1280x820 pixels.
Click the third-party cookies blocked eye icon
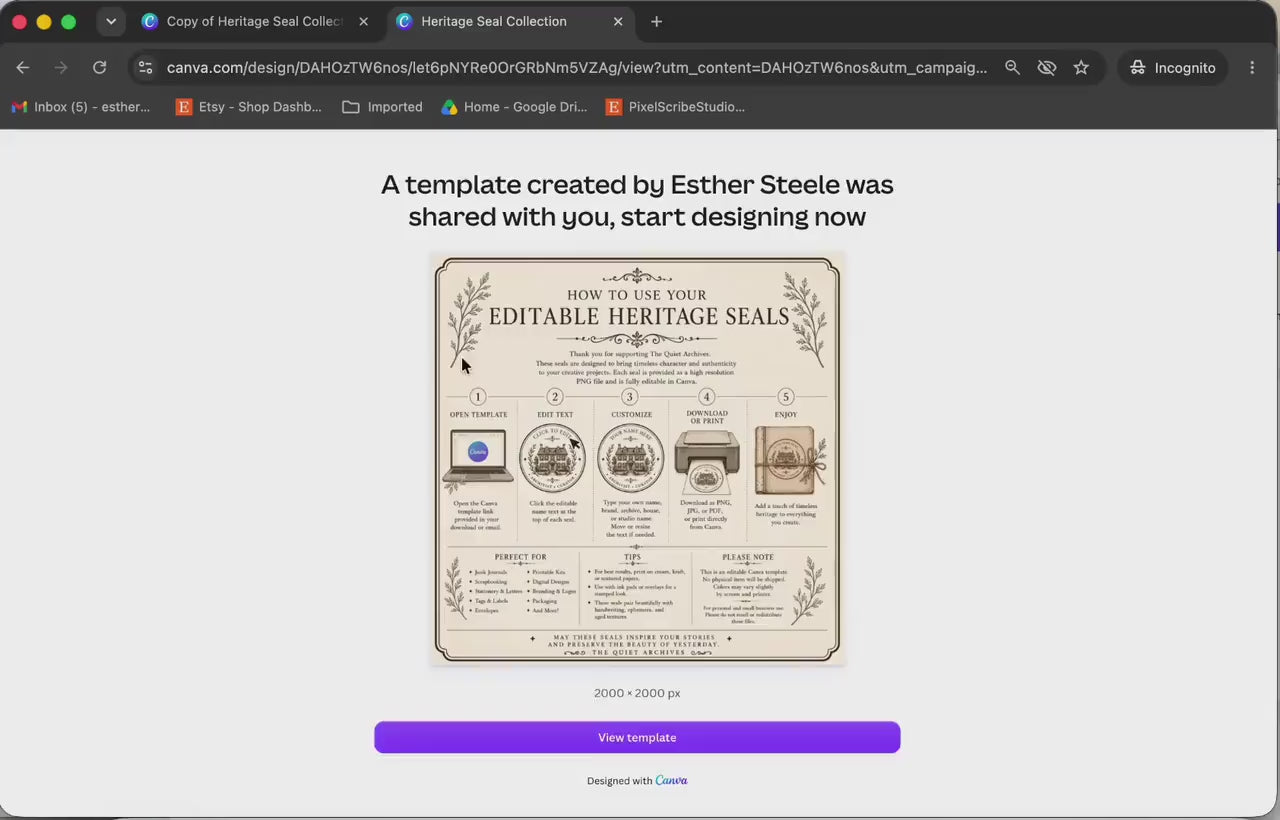point(1047,67)
